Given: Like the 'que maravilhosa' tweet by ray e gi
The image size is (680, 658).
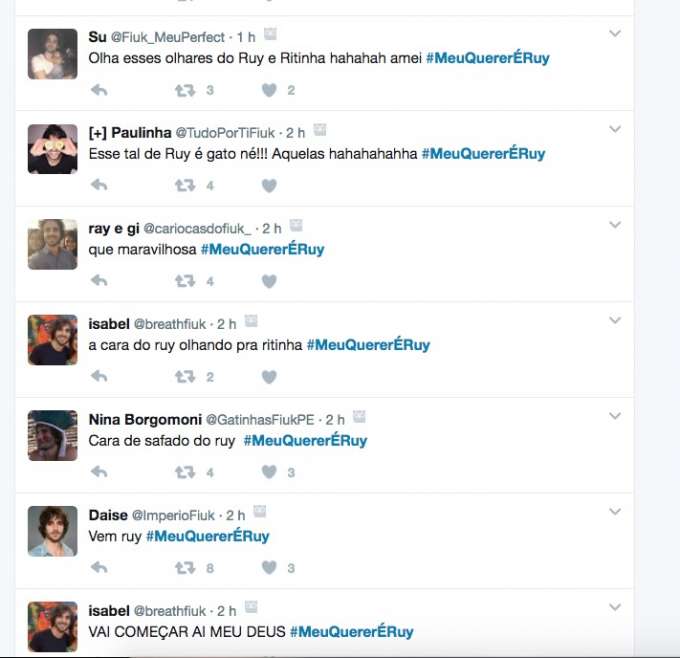Looking at the screenshot, I should [269, 282].
